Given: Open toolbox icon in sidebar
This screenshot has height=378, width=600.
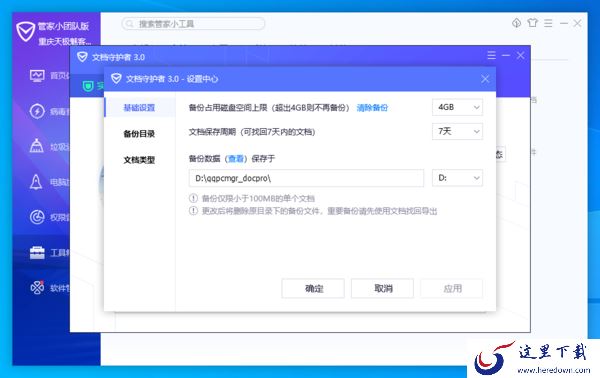Looking at the screenshot, I should point(37,253).
